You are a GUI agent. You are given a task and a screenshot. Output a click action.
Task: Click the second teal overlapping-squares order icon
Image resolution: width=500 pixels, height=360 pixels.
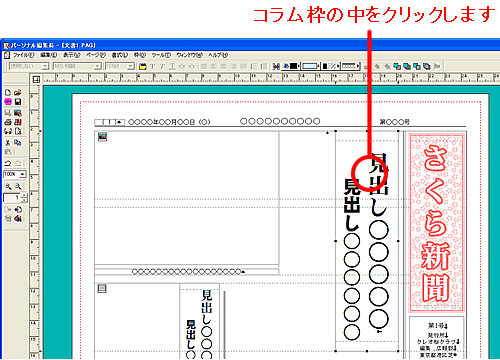pos(407,66)
